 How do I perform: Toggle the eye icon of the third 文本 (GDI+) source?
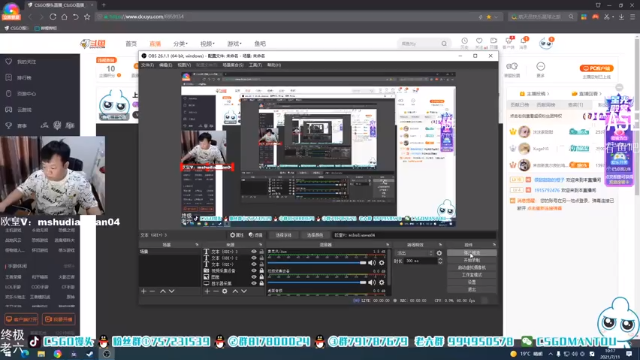coord(254,264)
